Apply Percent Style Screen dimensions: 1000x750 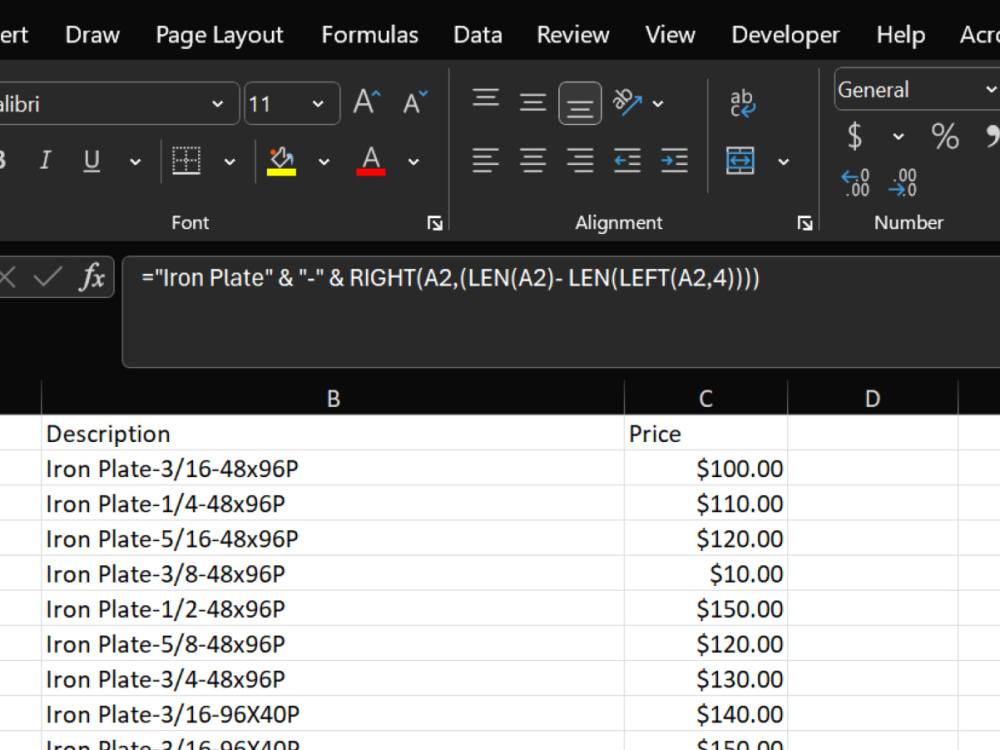point(945,136)
